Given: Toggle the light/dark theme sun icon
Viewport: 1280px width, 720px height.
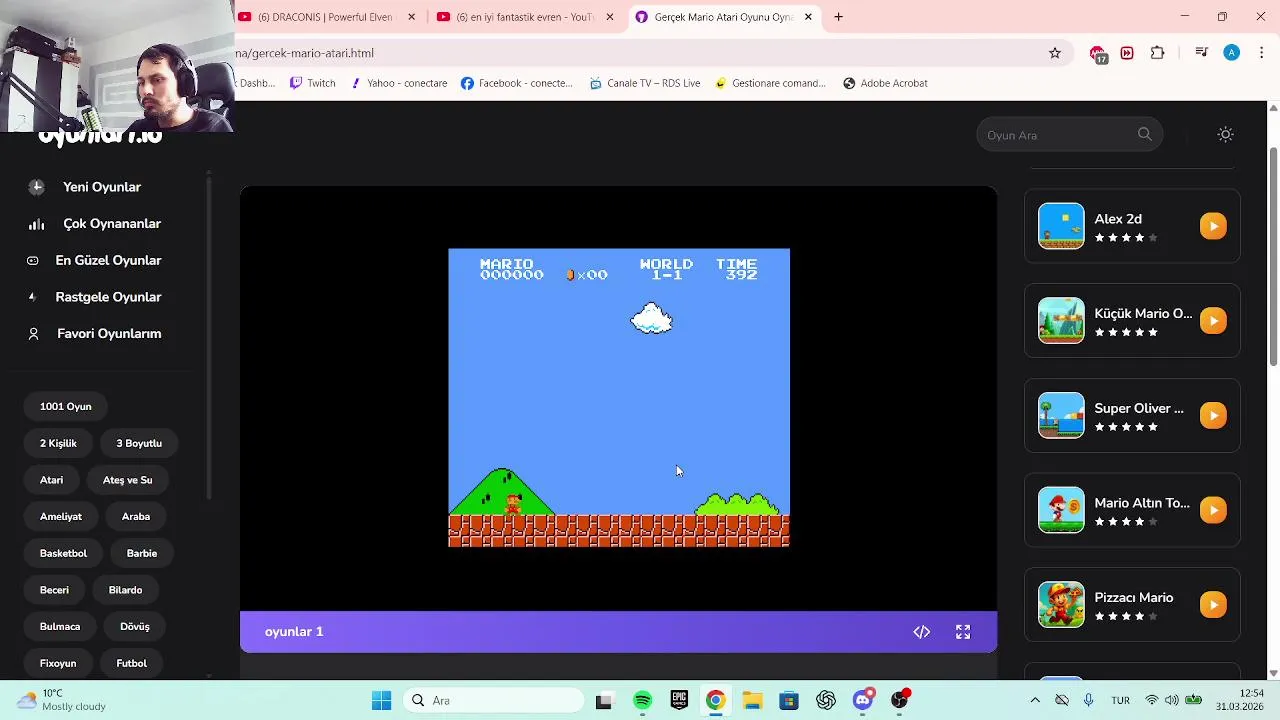Looking at the screenshot, I should pyautogui.click(x=1226, y=134).
